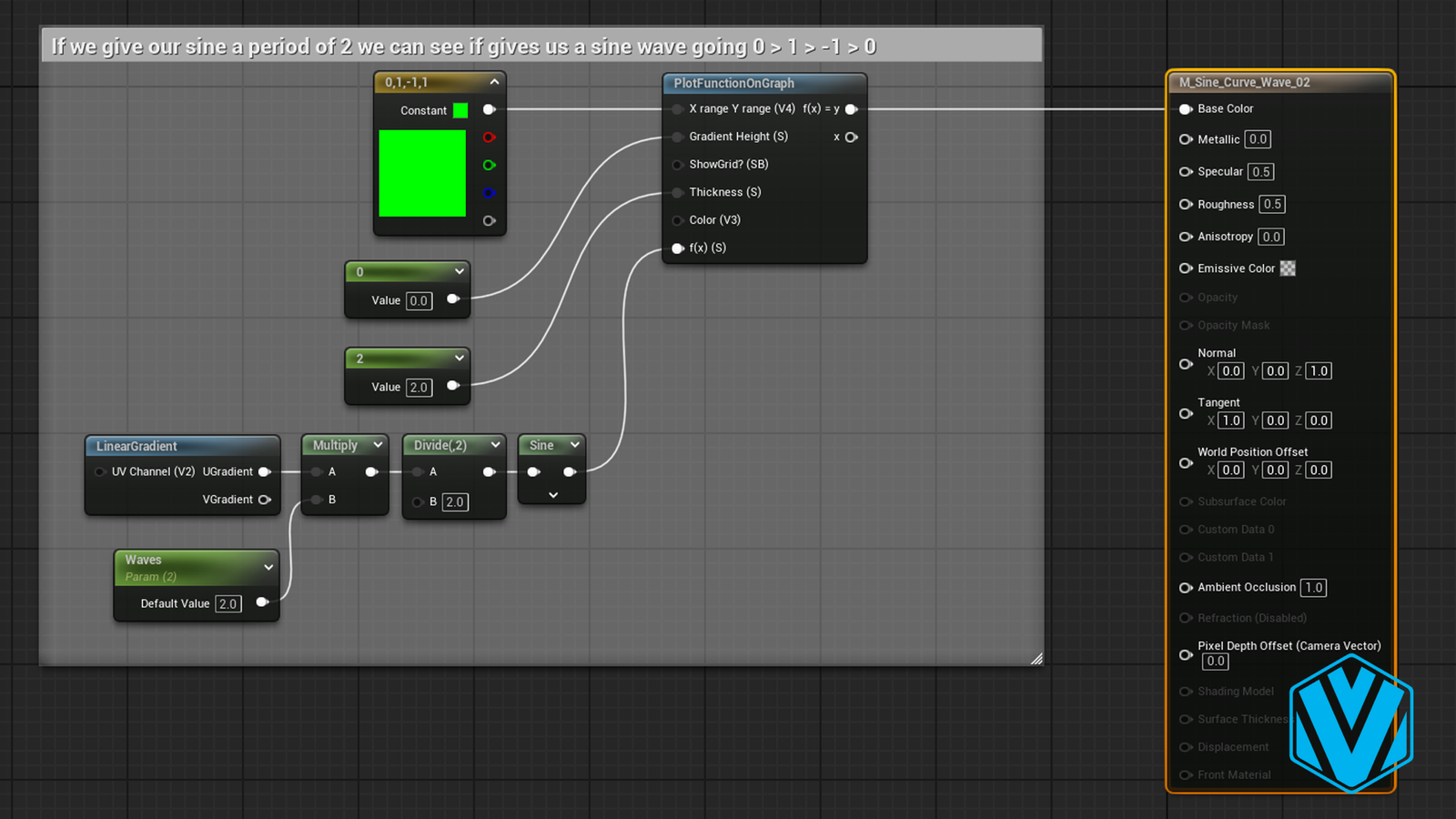
Task: Click the red channel output pin
Action: point(489,137)
